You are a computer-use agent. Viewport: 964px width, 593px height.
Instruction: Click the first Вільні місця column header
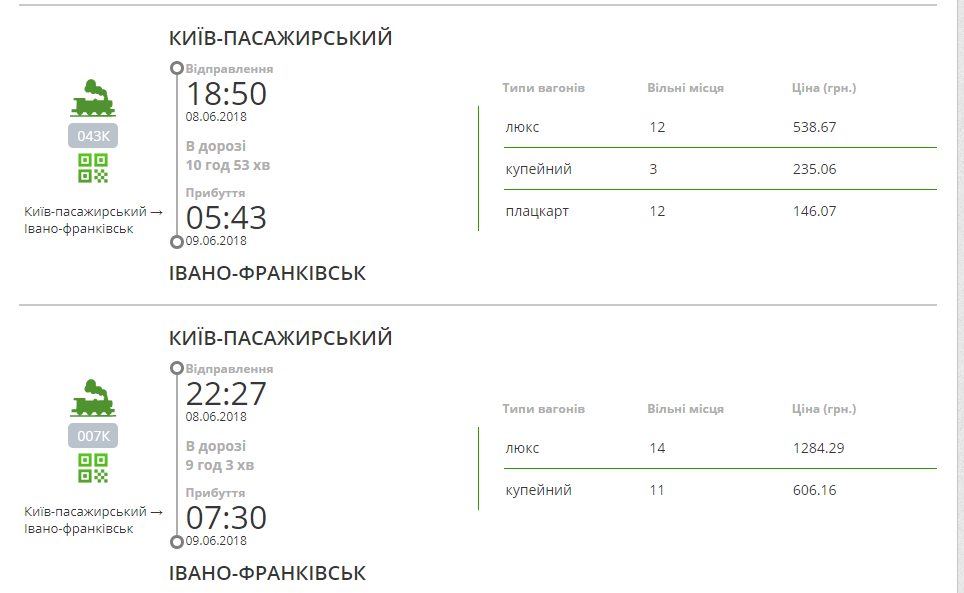pos(685,88)
